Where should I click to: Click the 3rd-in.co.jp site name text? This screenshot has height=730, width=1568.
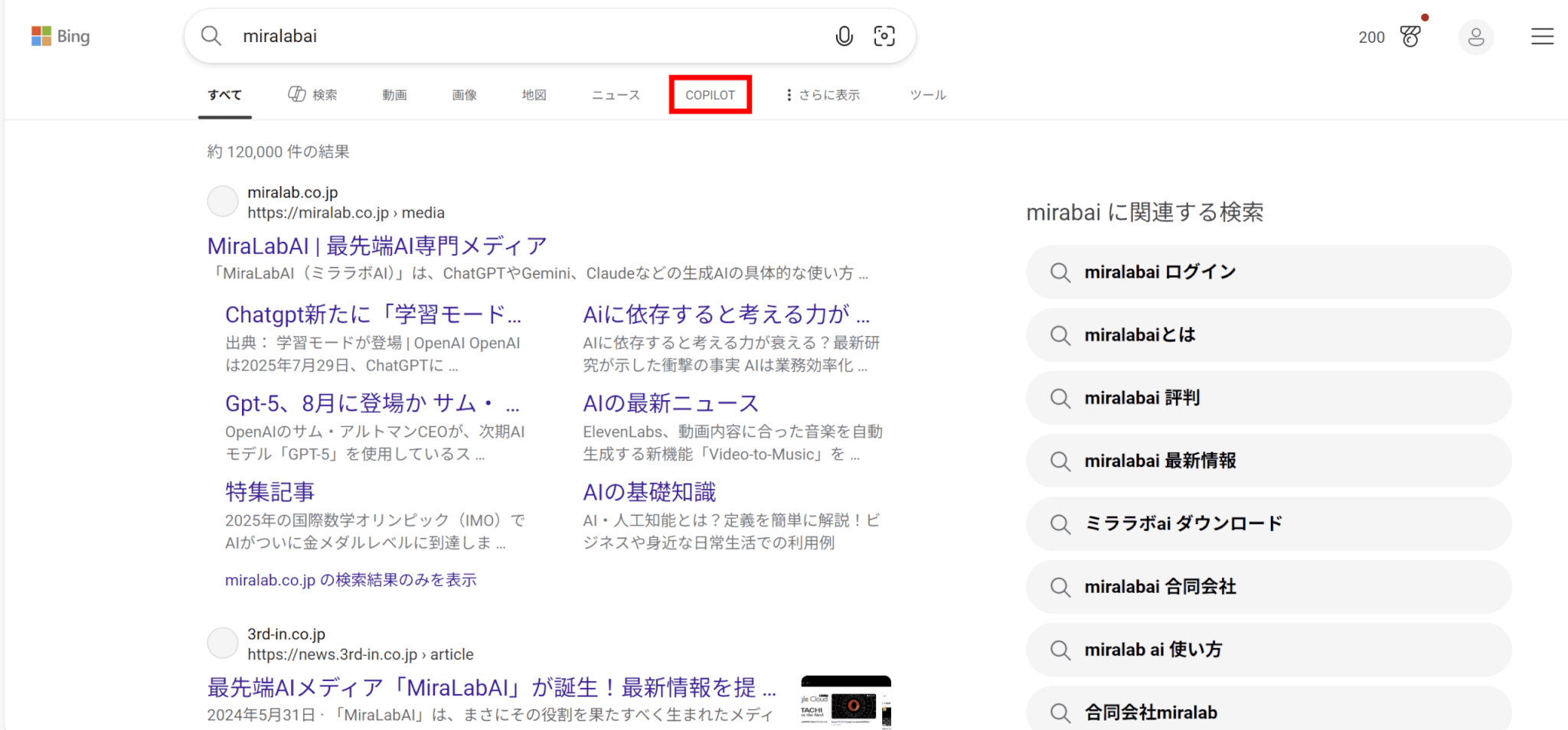286,634
